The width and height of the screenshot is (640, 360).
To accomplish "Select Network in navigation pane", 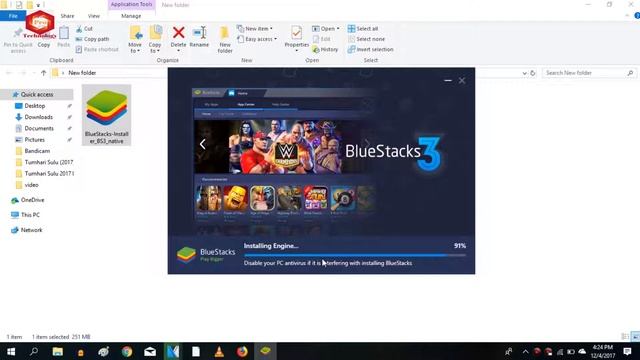I will pos(31,230).
